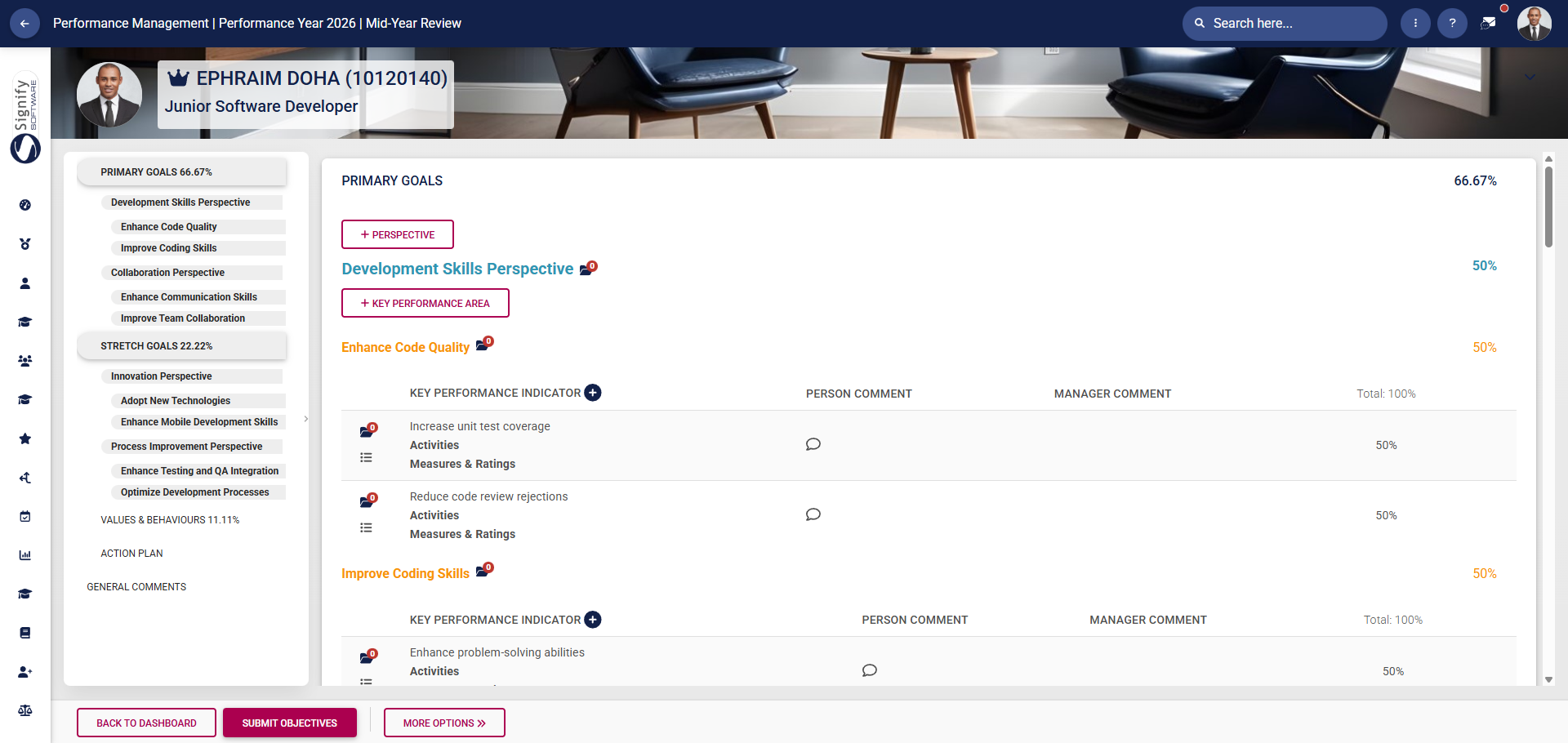The width and height of the screenshot is (1568, 743).
Task: Click the team members icon in sidebar
Action: point(24,360)
